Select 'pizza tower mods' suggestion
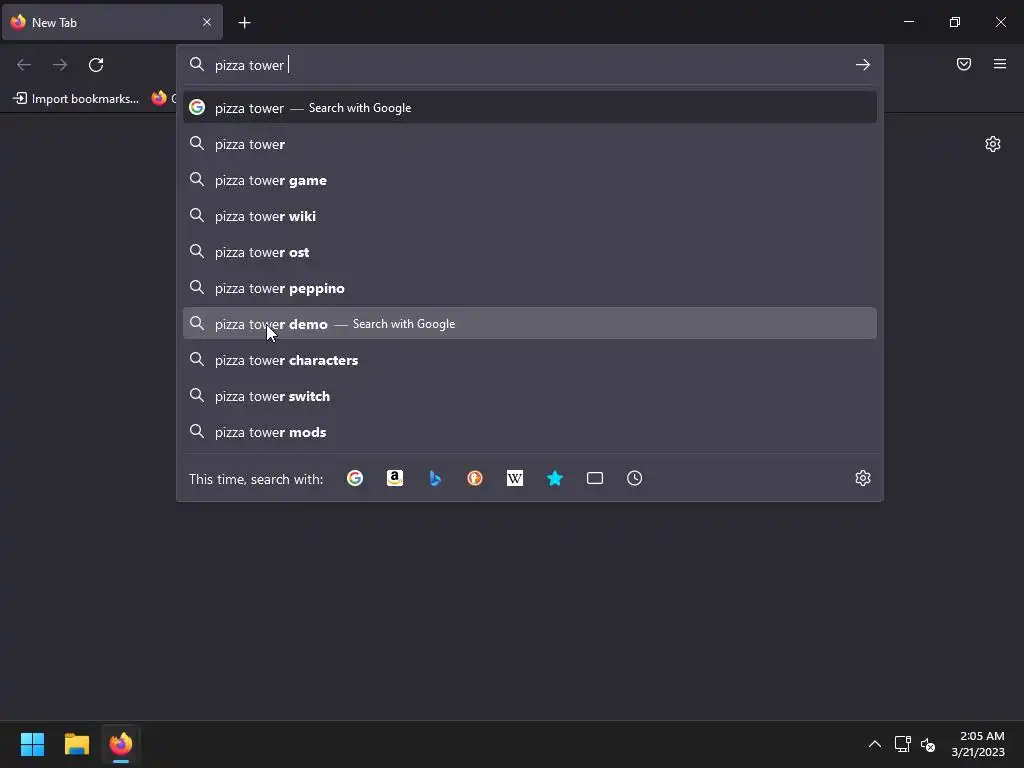The width and height of the screenshot is (1024, 768). (x=530, y=432)
